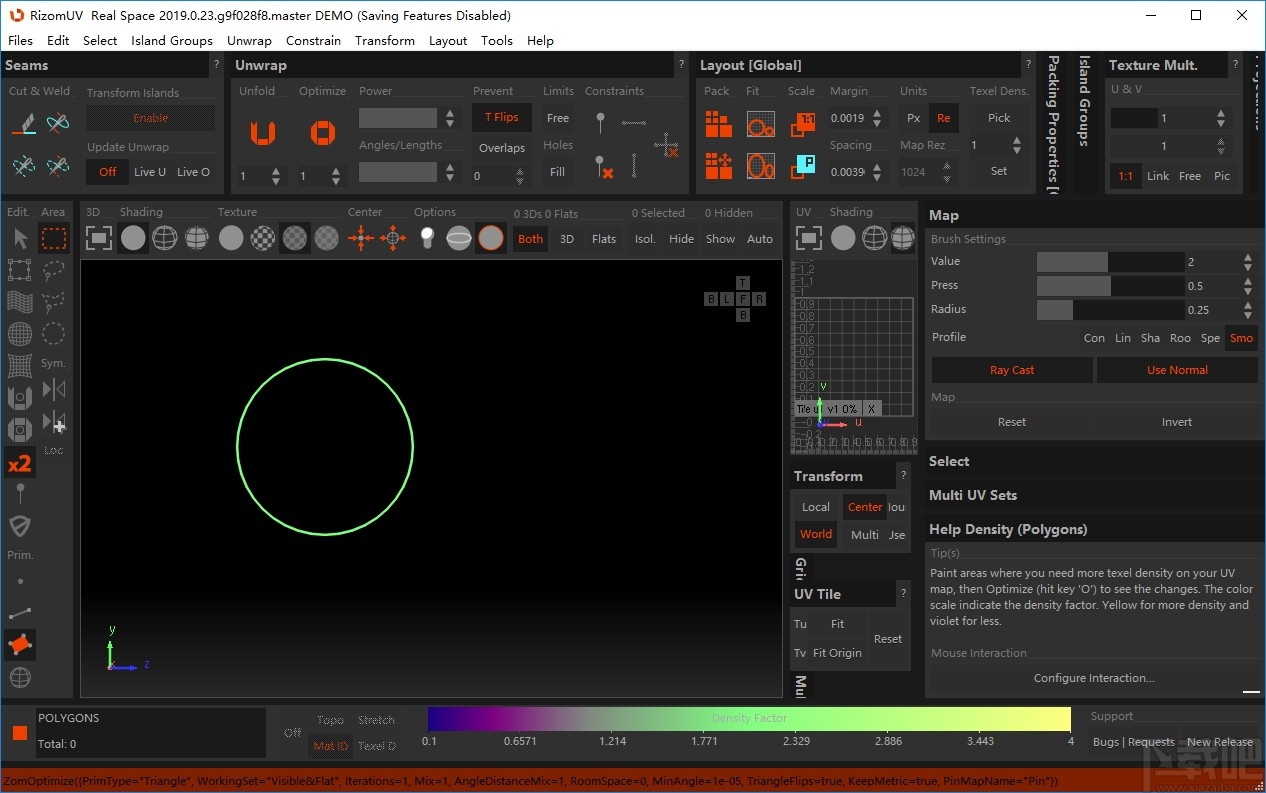Image resolution: width=1266 pixels, height=793 pixels.
Task: Click the Unfold U icon
Action: click(x=262, y=133)
